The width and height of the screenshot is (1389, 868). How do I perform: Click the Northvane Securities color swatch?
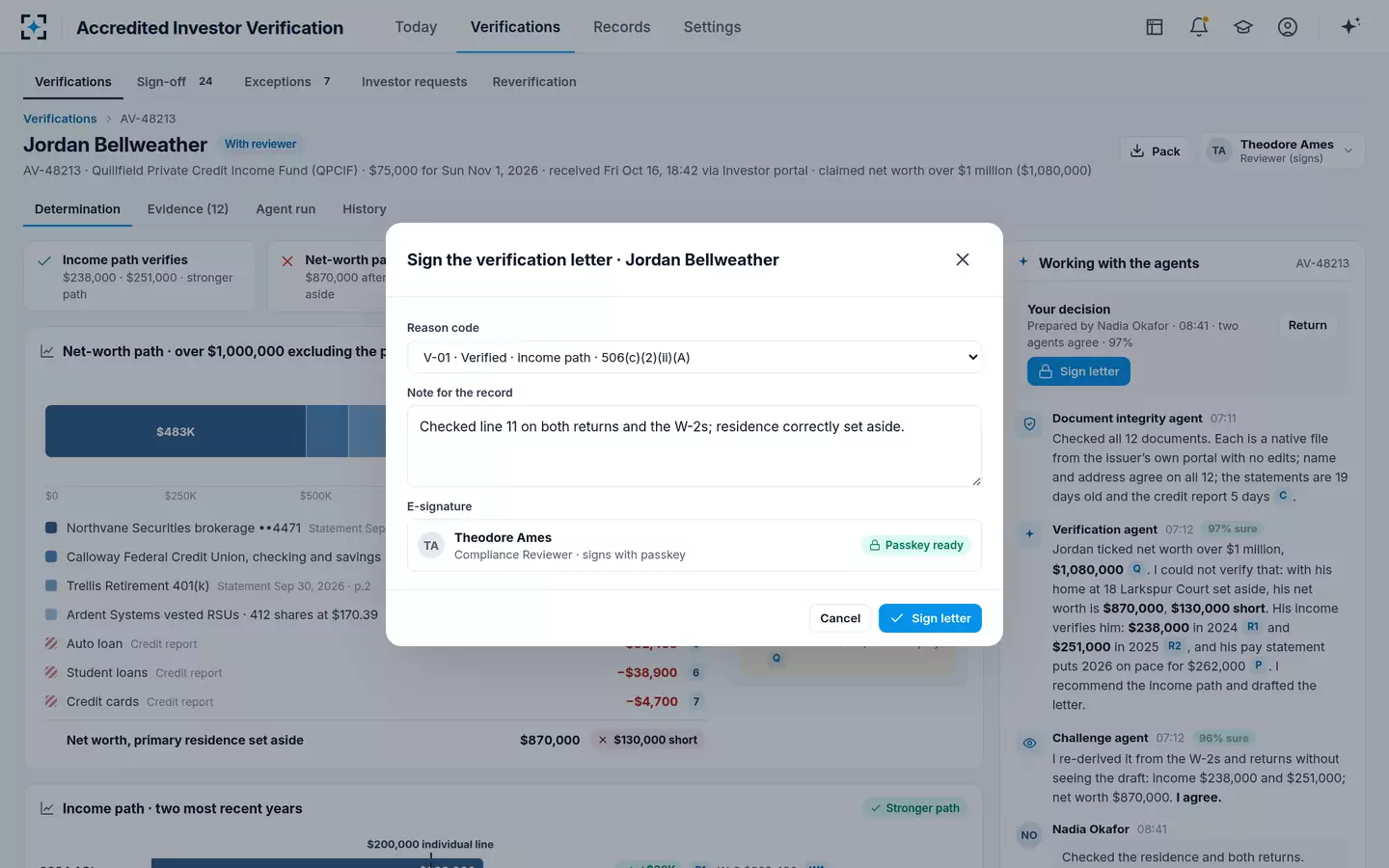51,528
